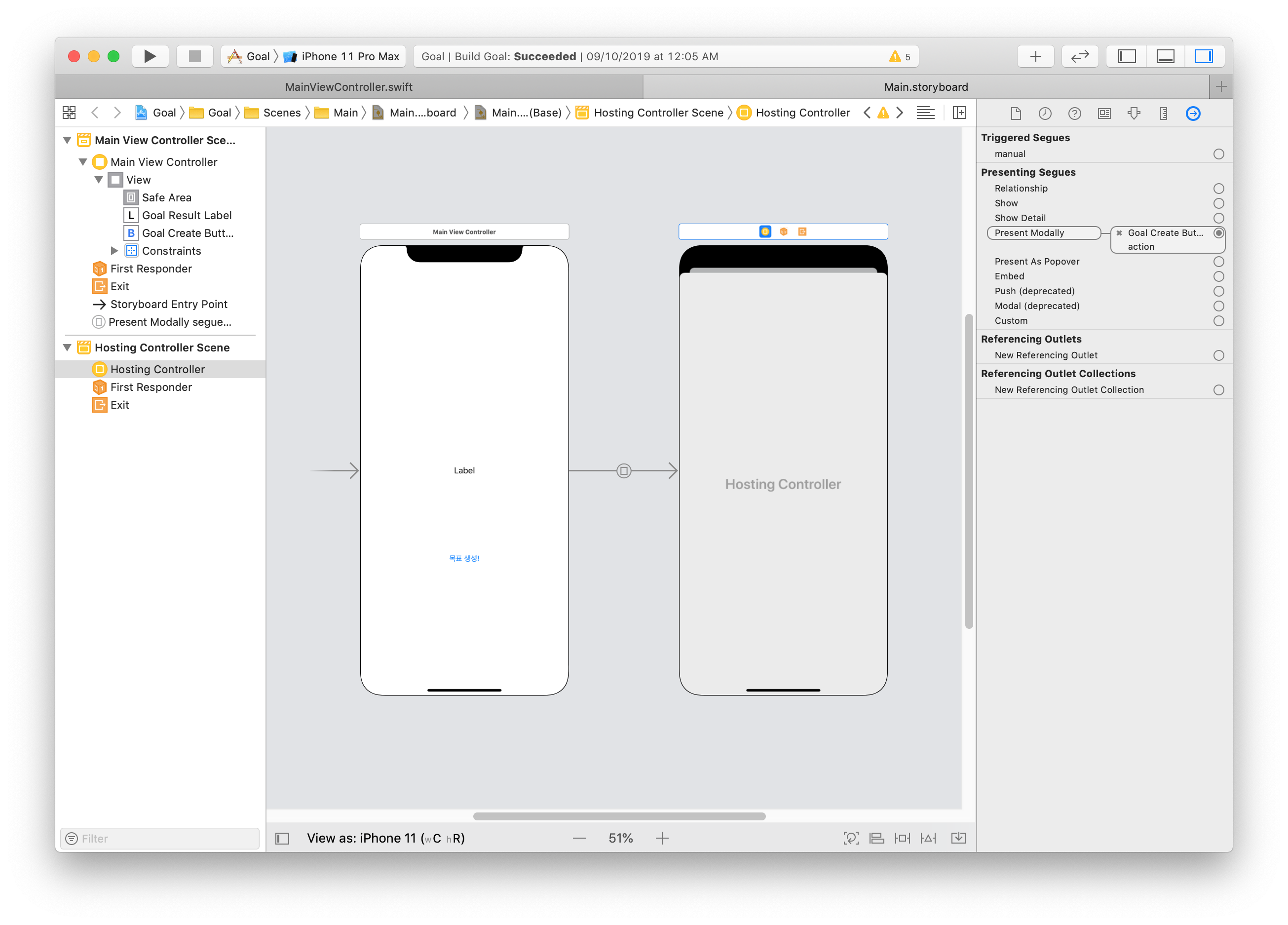Open the Identity inspector icon

pyautogui.click(x=1104, y=114)
